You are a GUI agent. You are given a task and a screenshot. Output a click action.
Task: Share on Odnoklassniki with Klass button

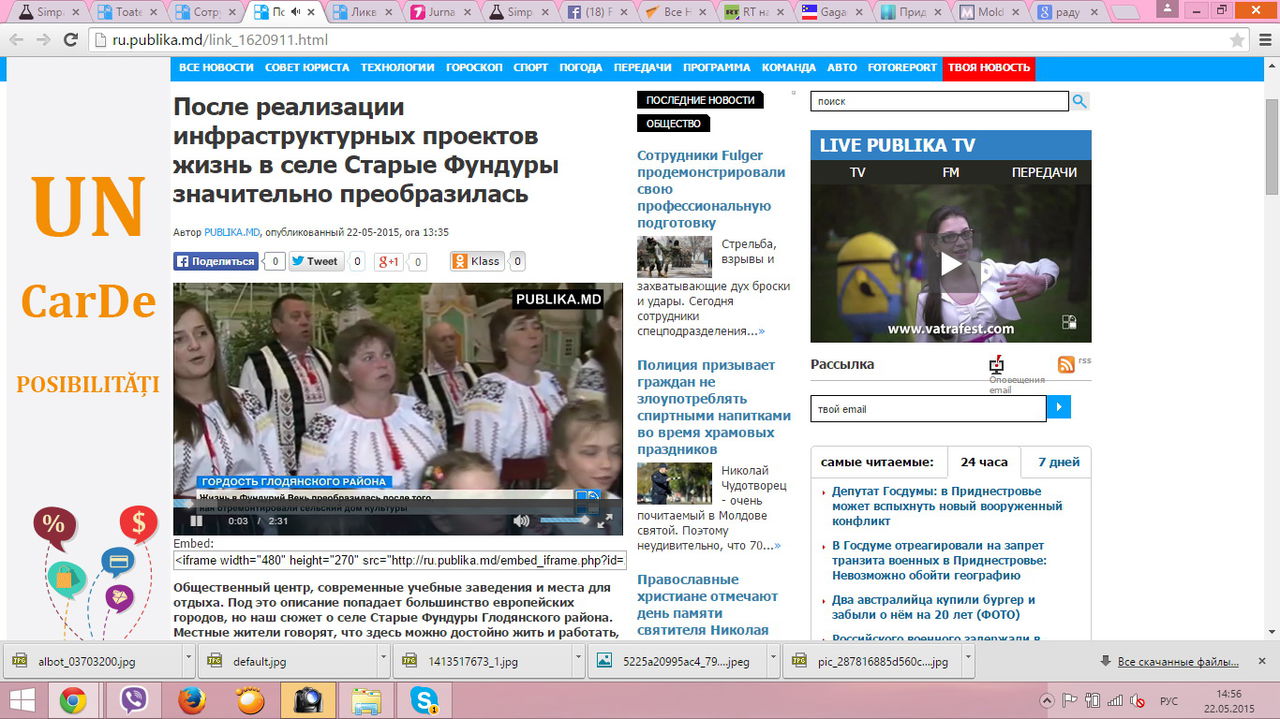(x=477, y=261)
